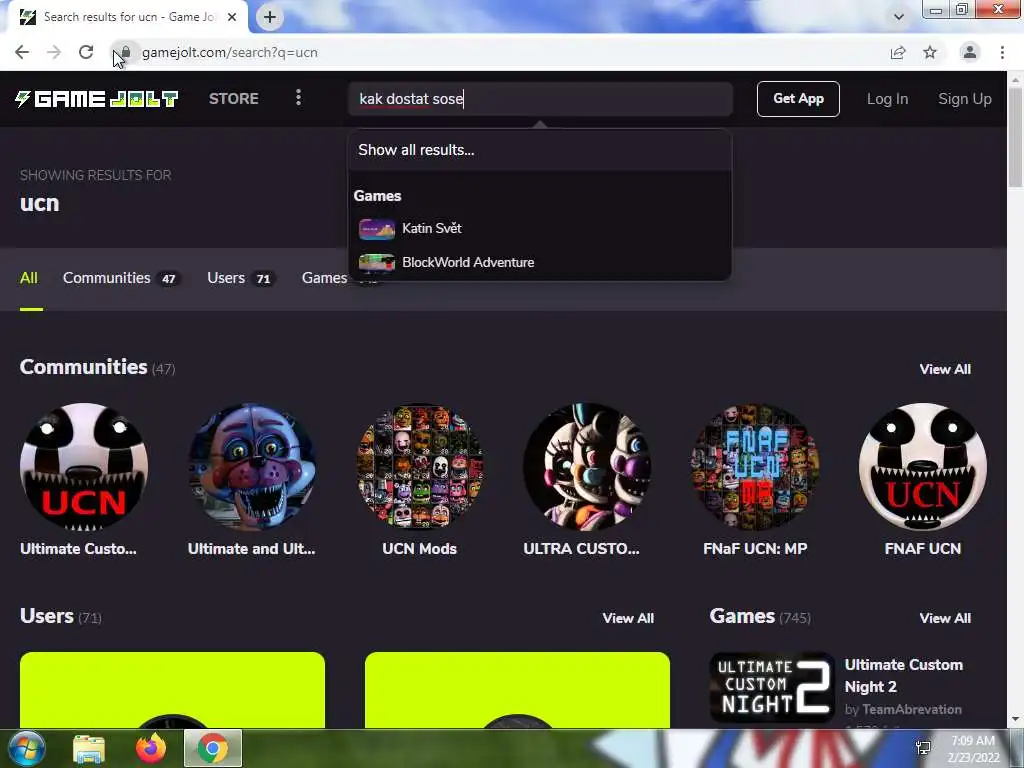Image resolution: width=1024 pixels, height=768 pixels.
Task: Open the FNaF UCN: MP community avatar
Action: point(755,467)
